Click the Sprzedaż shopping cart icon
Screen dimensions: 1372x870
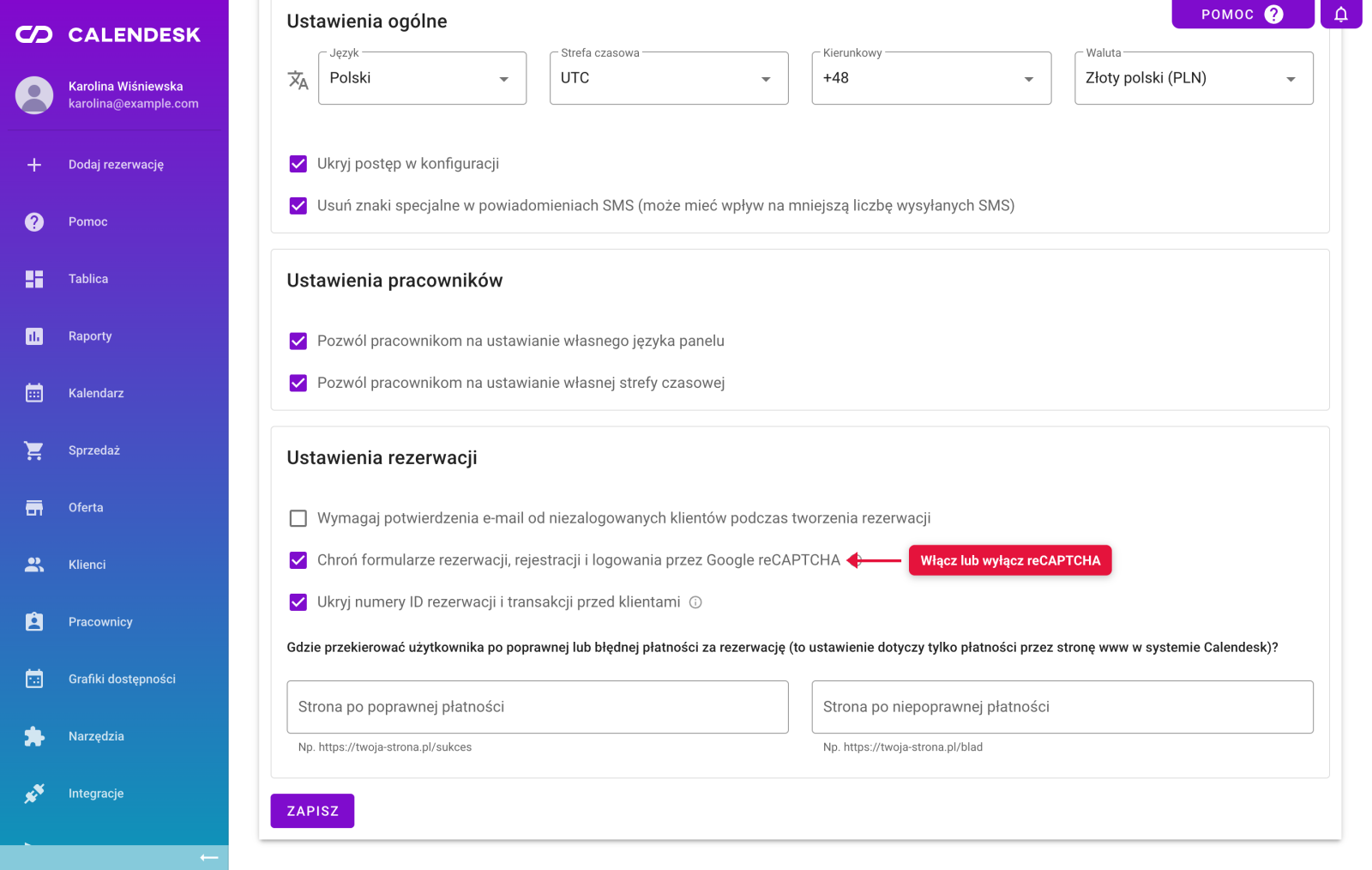click(x=34, y=450)
